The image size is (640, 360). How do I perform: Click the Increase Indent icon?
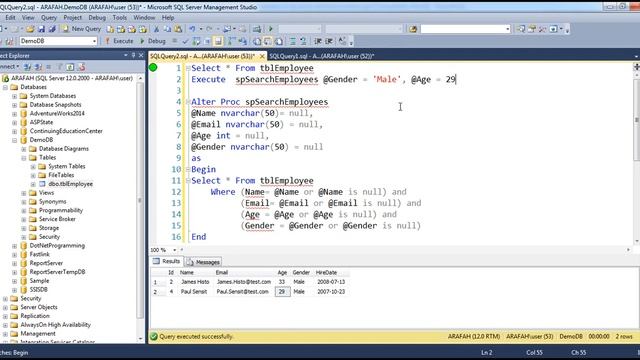pyautogui.click(x=329, y=41)
